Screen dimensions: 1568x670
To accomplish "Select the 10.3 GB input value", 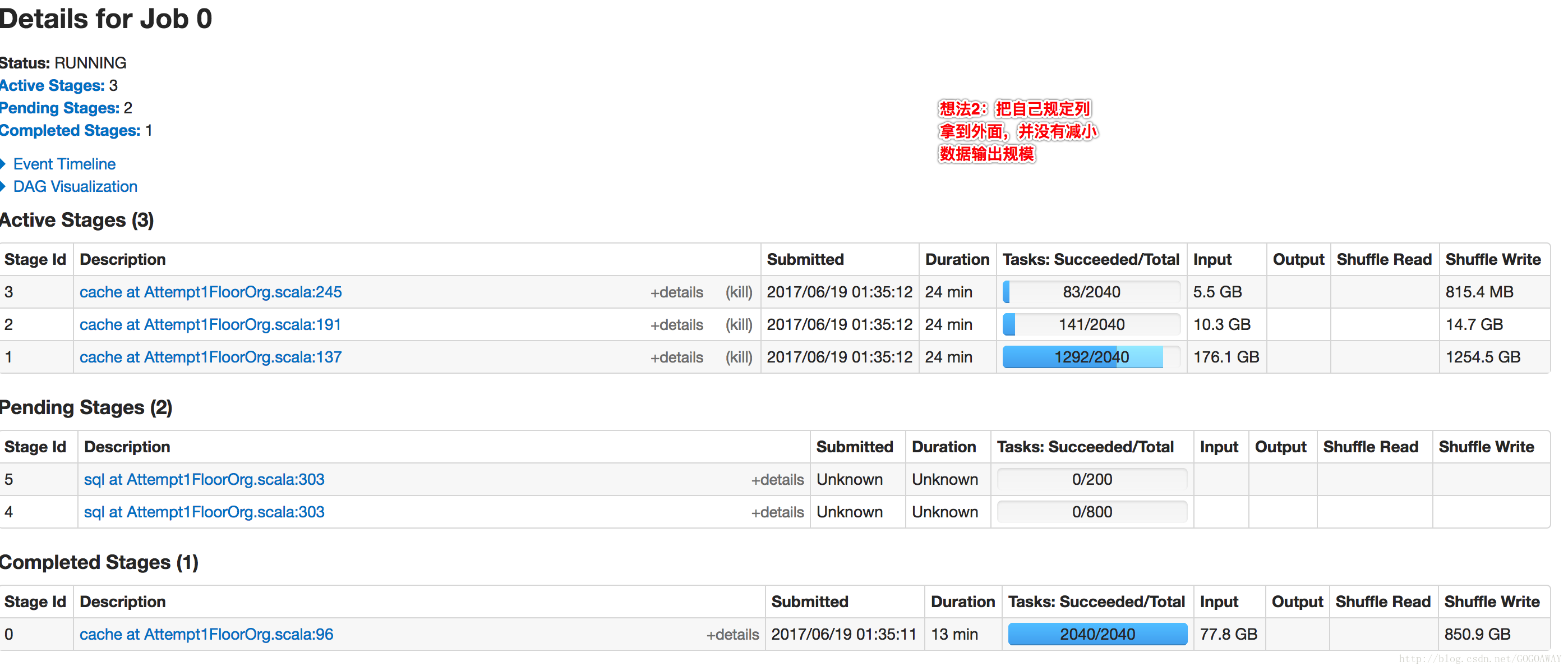I will tap(1221, 325).
